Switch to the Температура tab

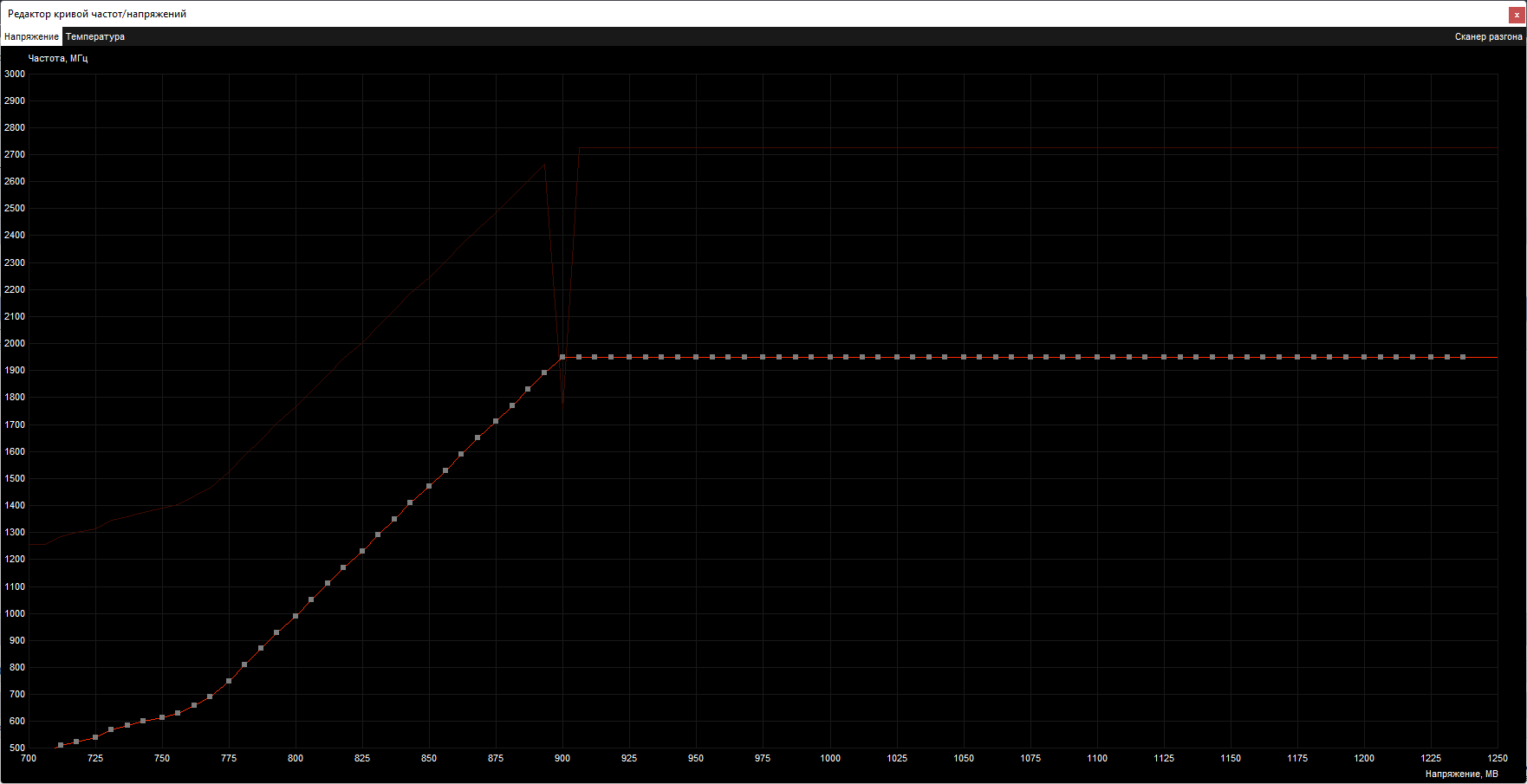(94, 36)
